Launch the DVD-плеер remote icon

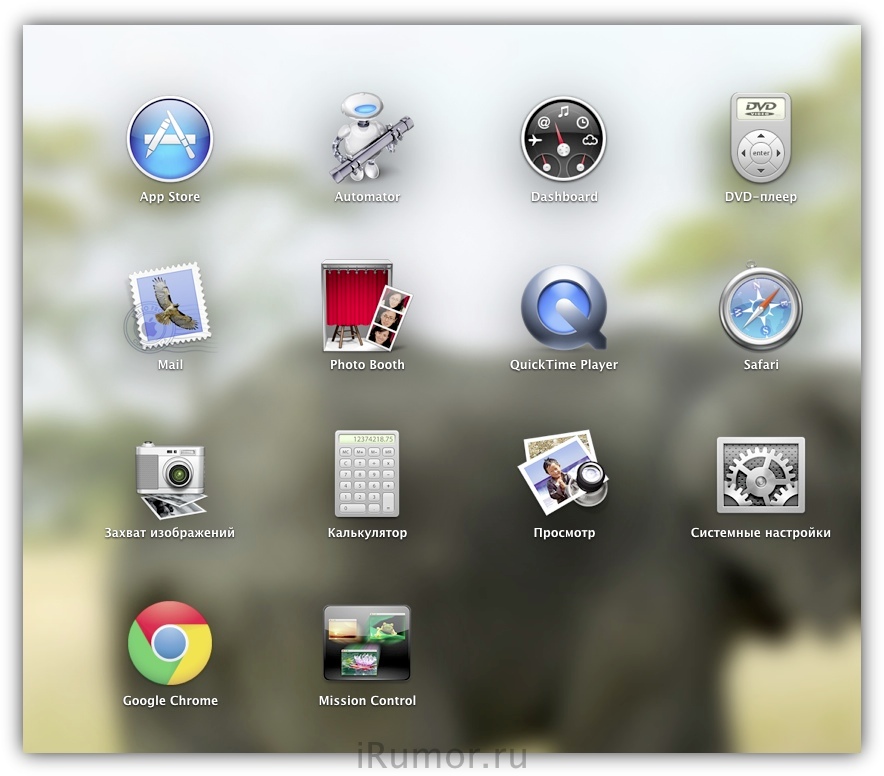pos(761,138)
